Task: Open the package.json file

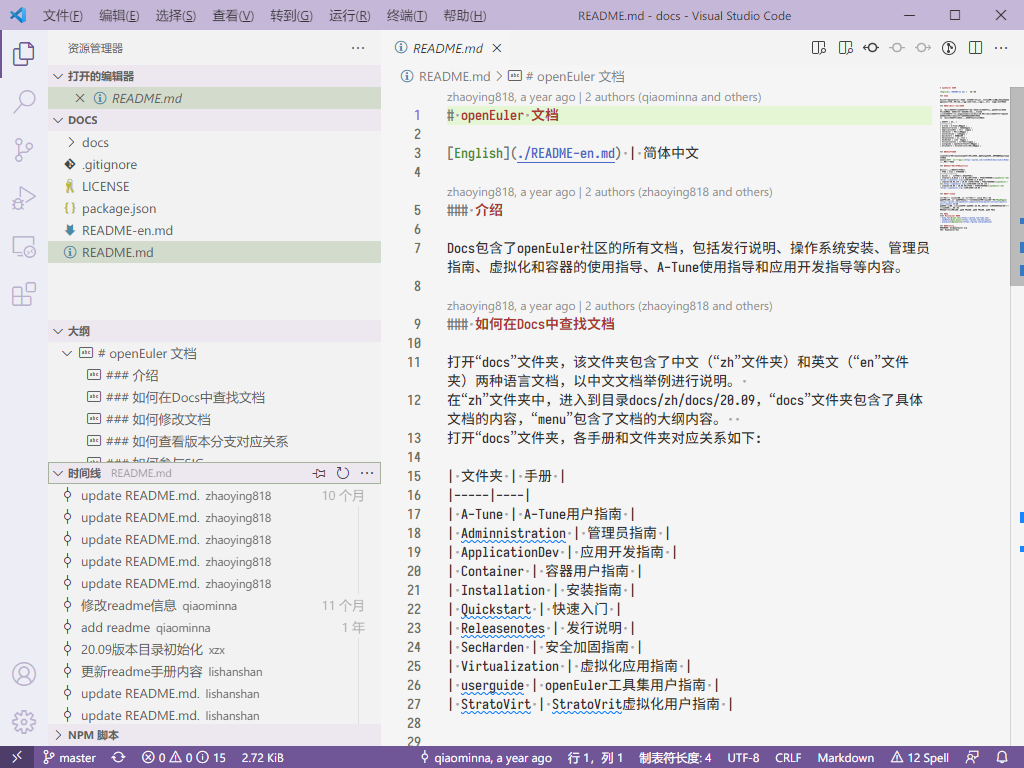Action: [x=214, y=208]
